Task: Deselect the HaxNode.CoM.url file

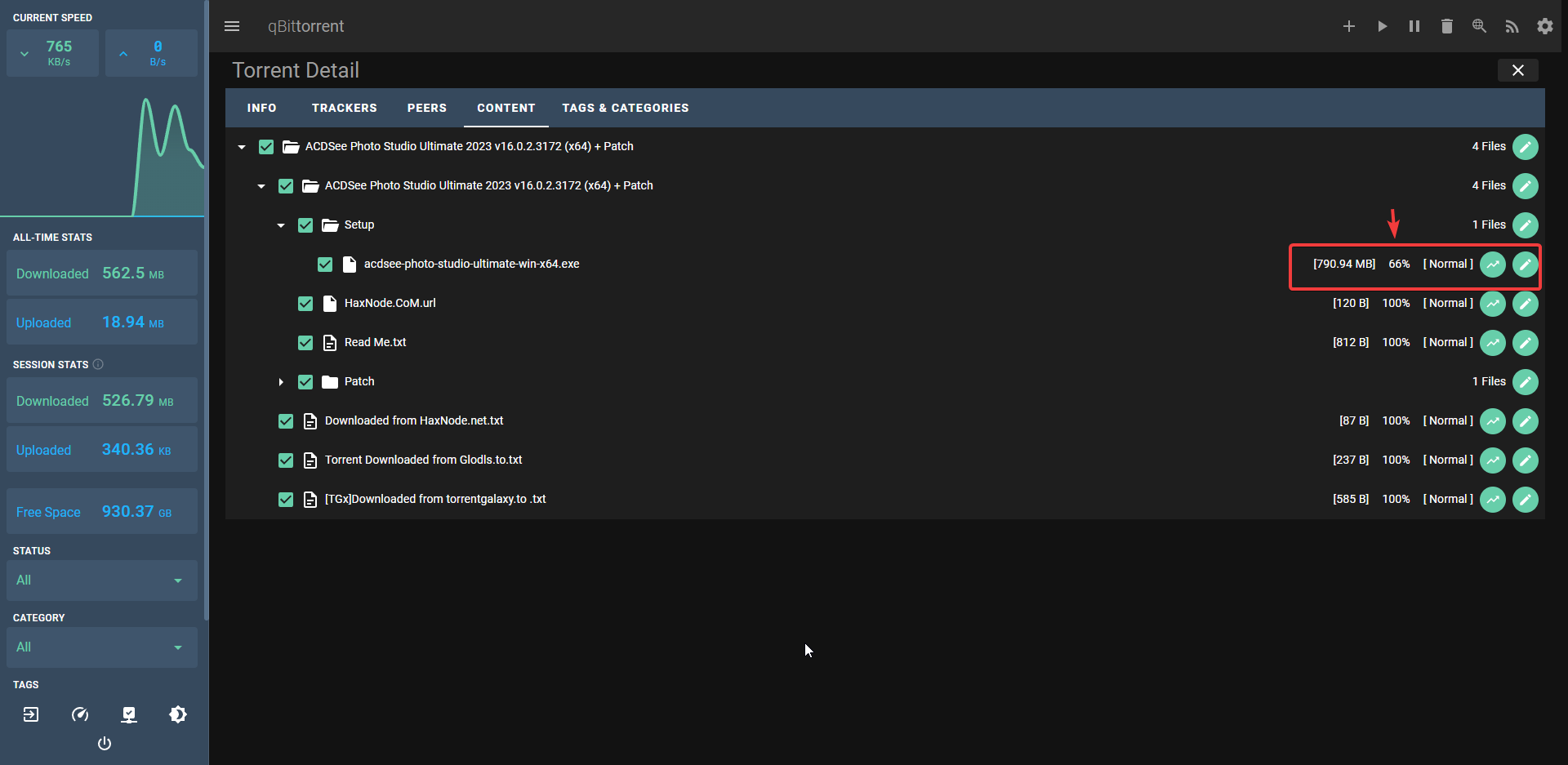Action: pyautogui.click(x=305, y=303)
